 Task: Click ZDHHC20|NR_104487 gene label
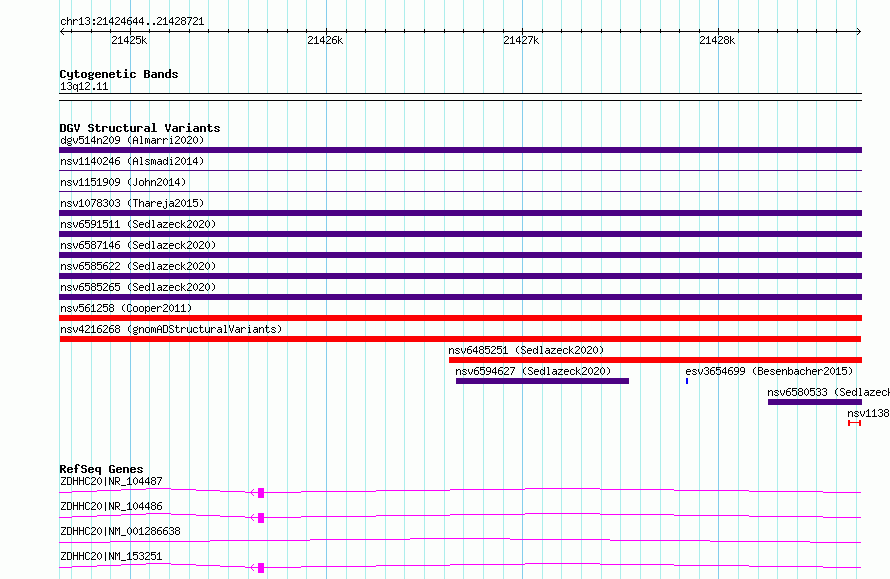point(111,481)
